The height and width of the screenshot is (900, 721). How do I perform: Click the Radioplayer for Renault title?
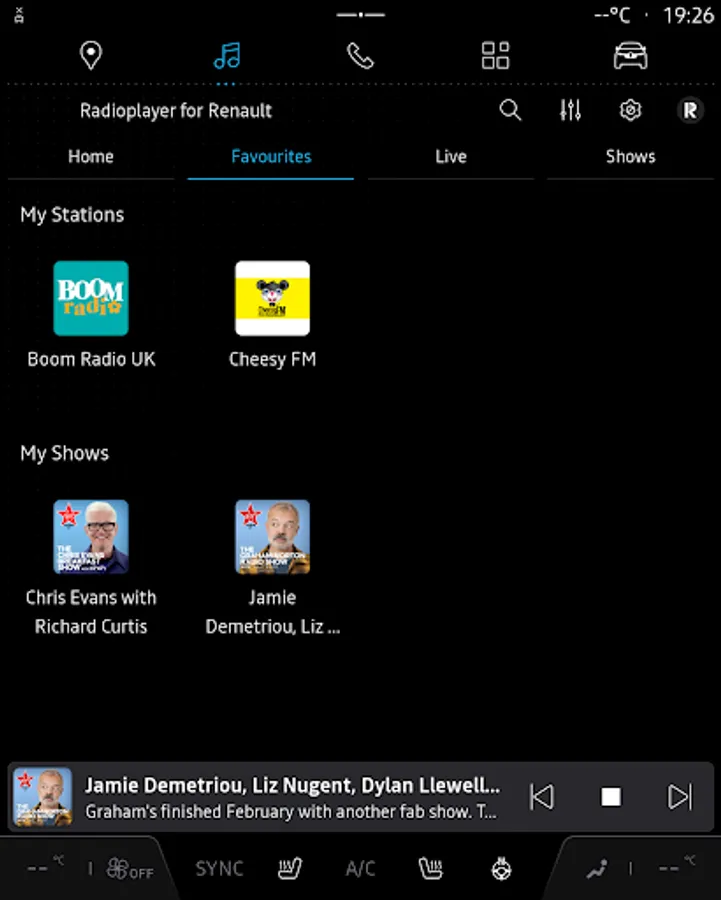176,110
